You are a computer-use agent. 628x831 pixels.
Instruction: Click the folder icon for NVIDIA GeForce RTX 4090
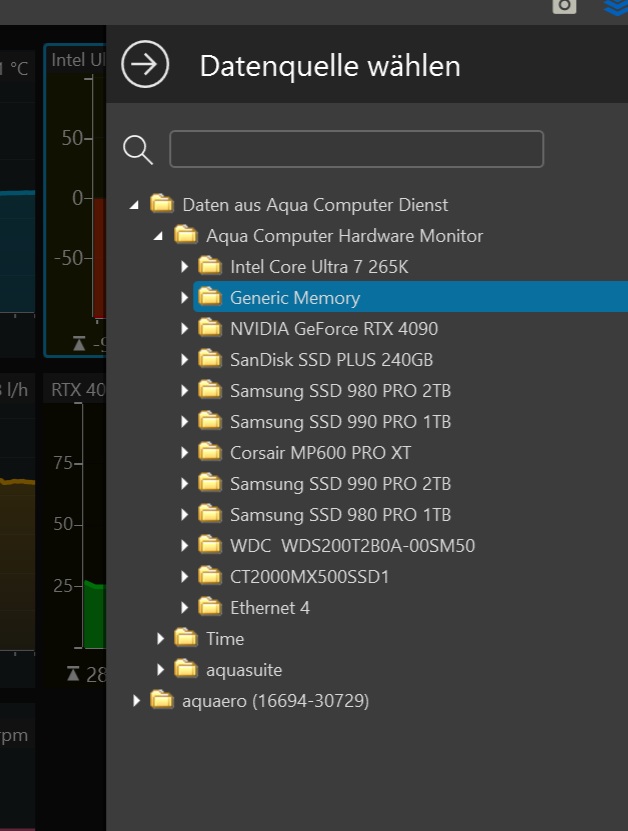pyautogui.click(x=209, y=328)
